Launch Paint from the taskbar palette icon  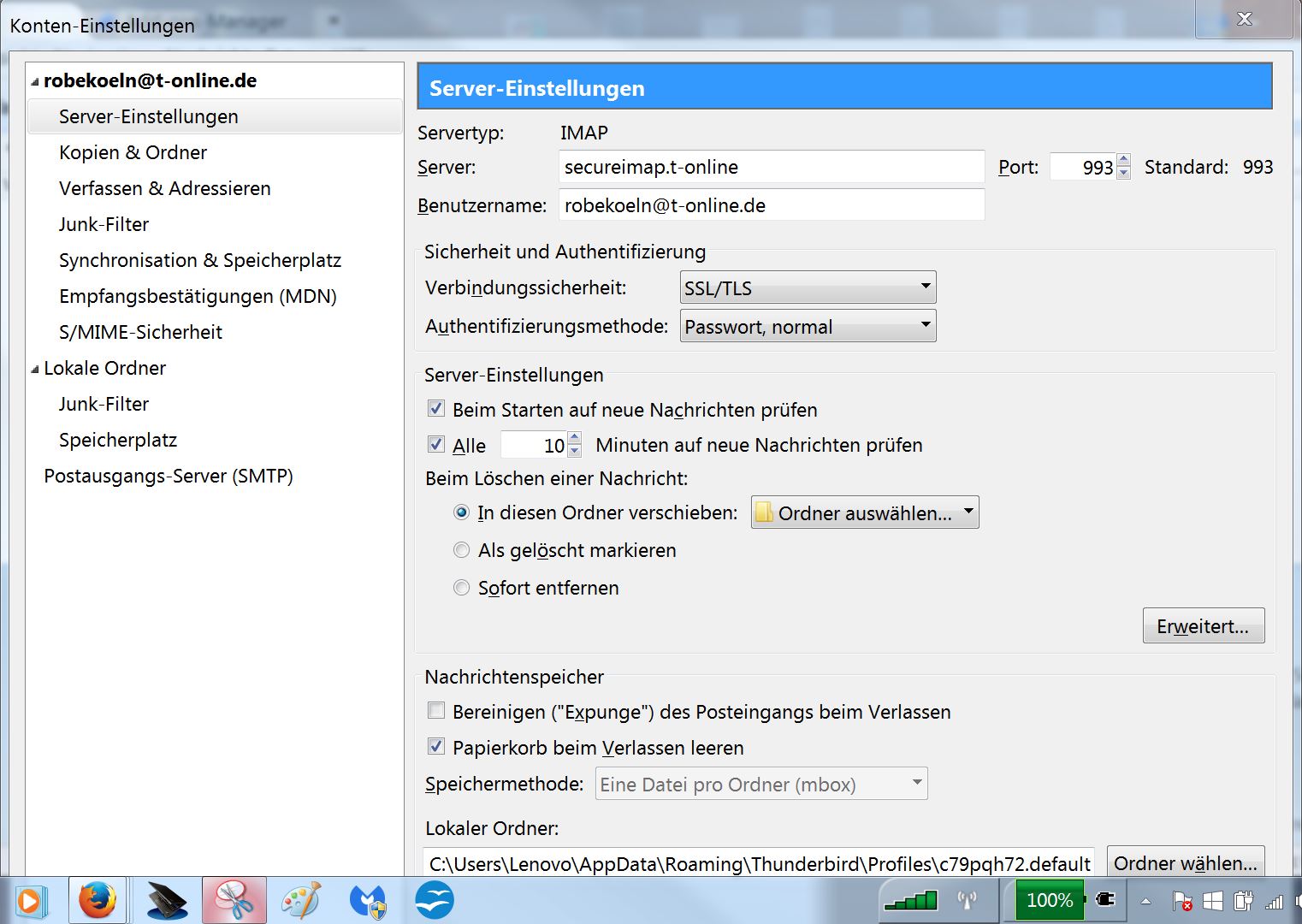pyautogui.click(x=300, y=900)
